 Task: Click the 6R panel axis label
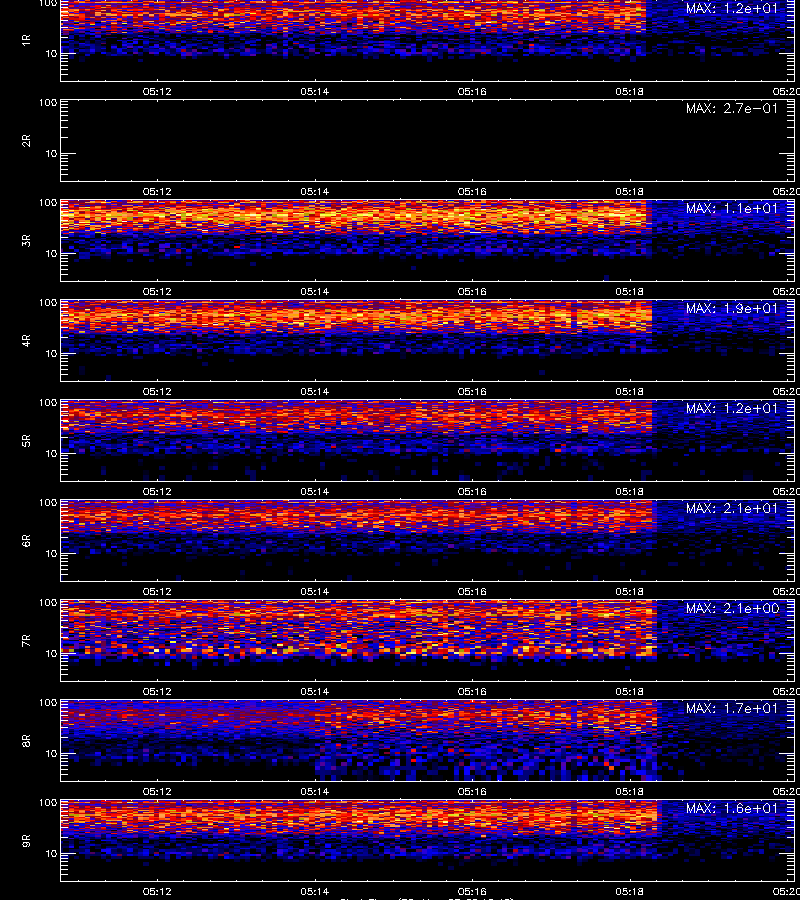pyautogui.click(x=26, y=540)
